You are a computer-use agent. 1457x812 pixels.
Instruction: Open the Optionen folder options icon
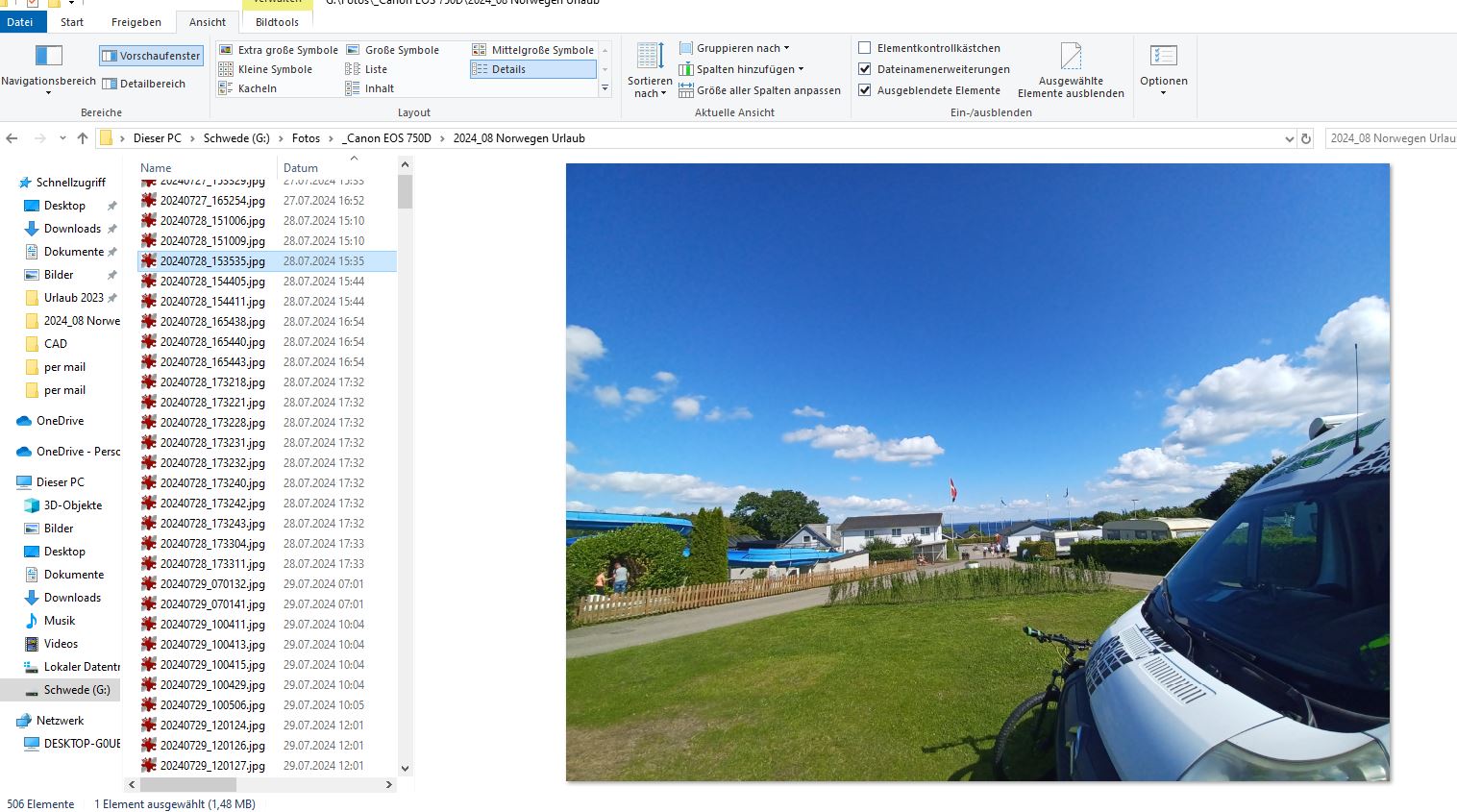pyautogui.click(x=1163, y=57)
